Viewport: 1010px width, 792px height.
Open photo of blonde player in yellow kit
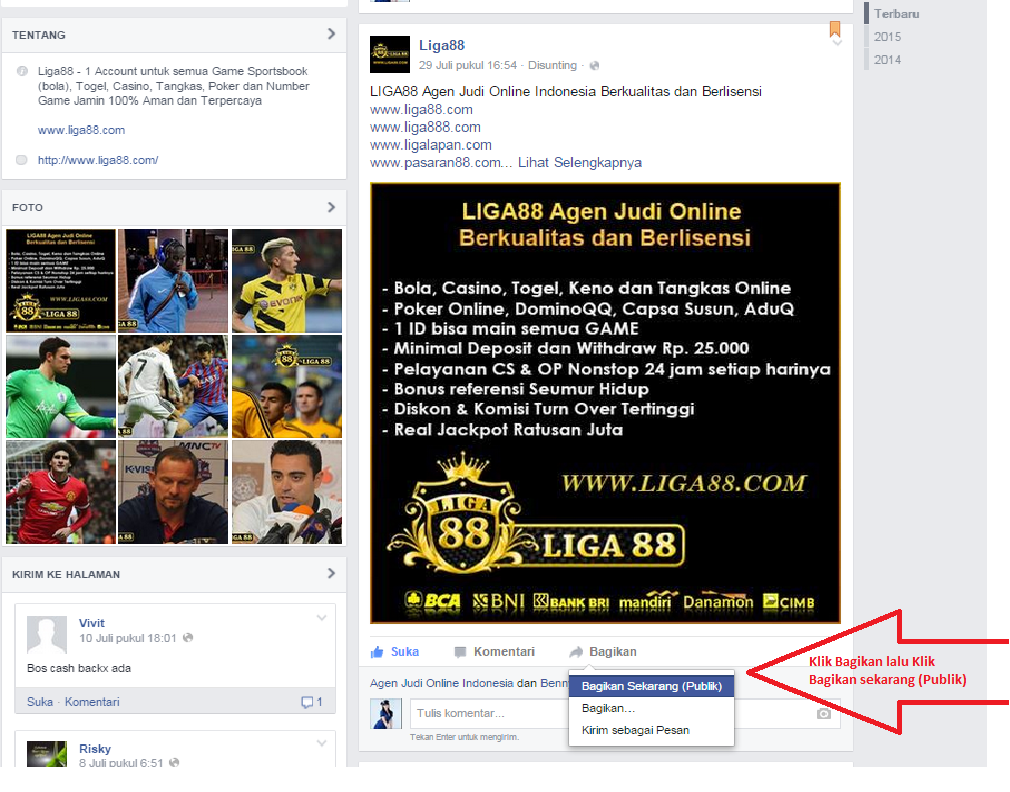pos(287,281)
